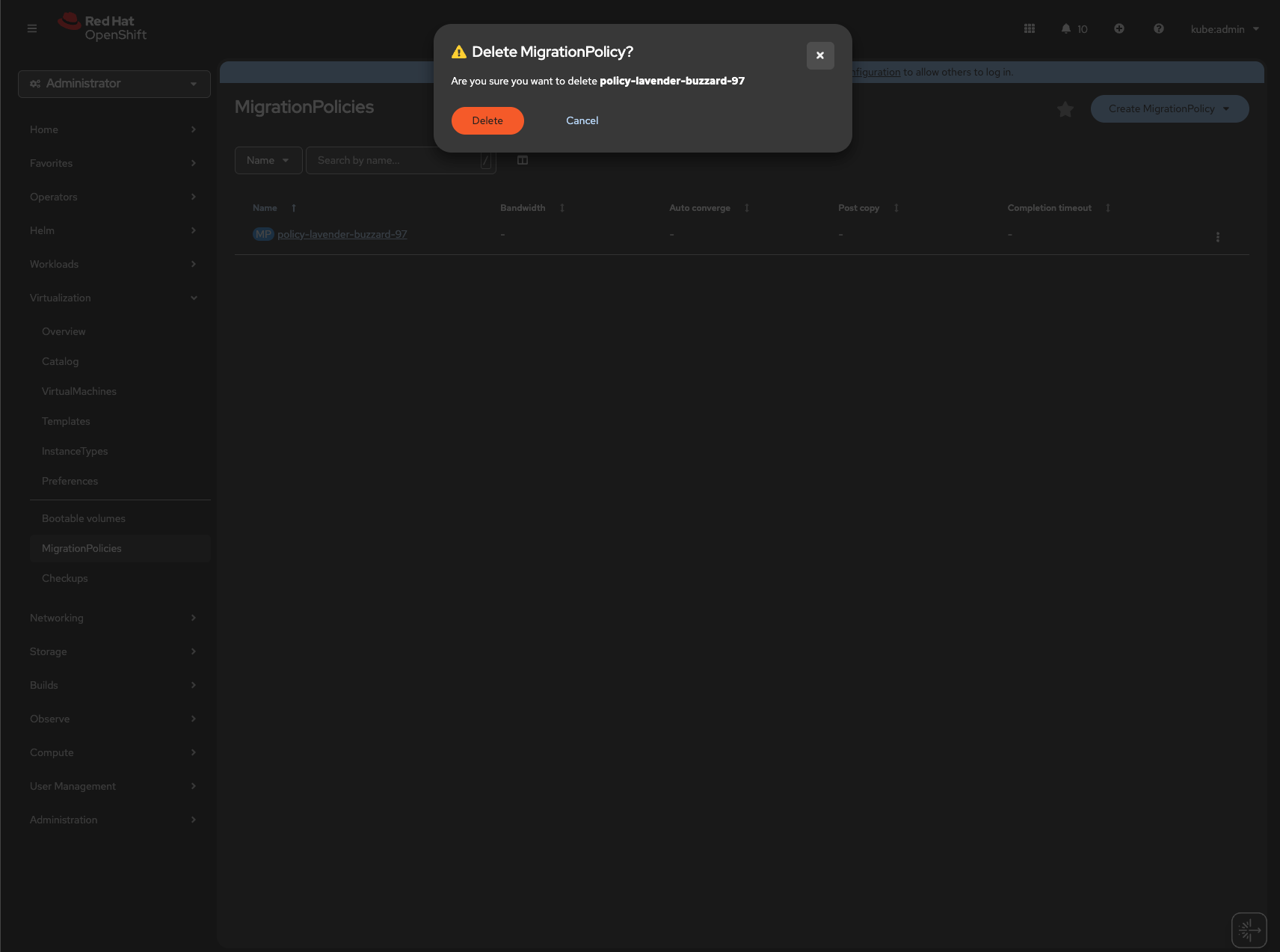Confirm deletion with the Delete button

(487, 120)
